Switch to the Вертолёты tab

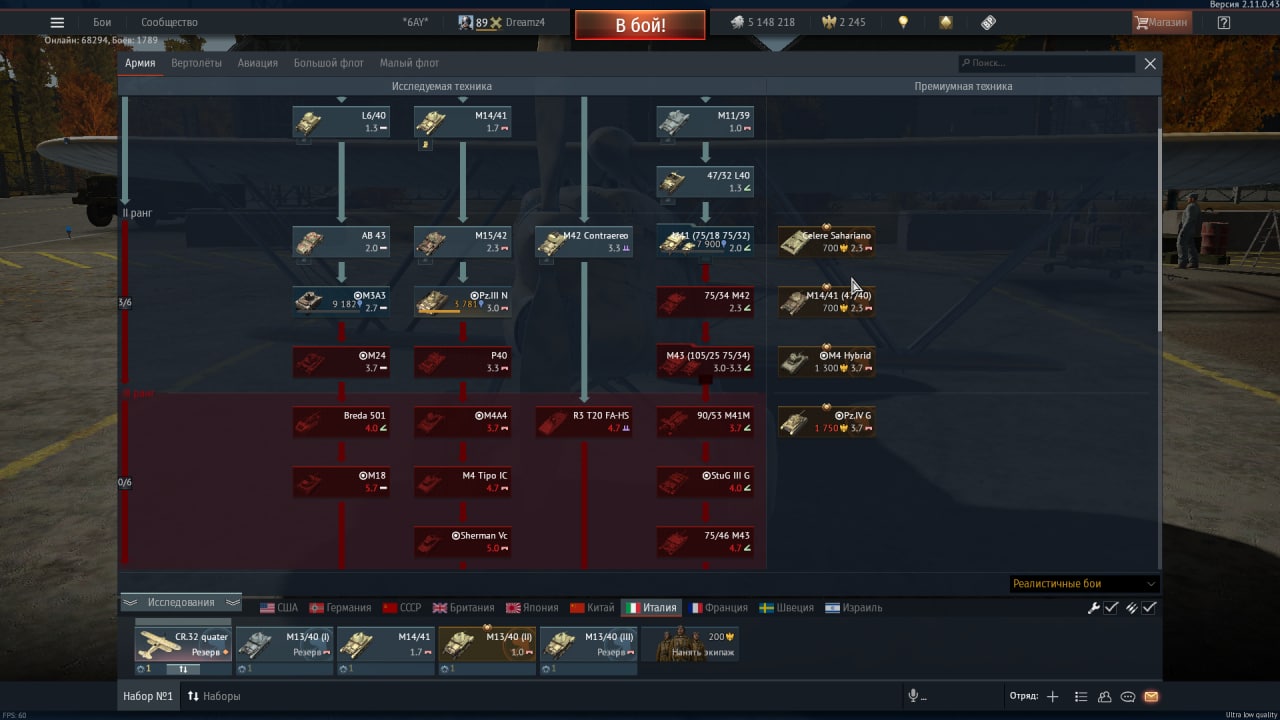[x=196, y=63]
